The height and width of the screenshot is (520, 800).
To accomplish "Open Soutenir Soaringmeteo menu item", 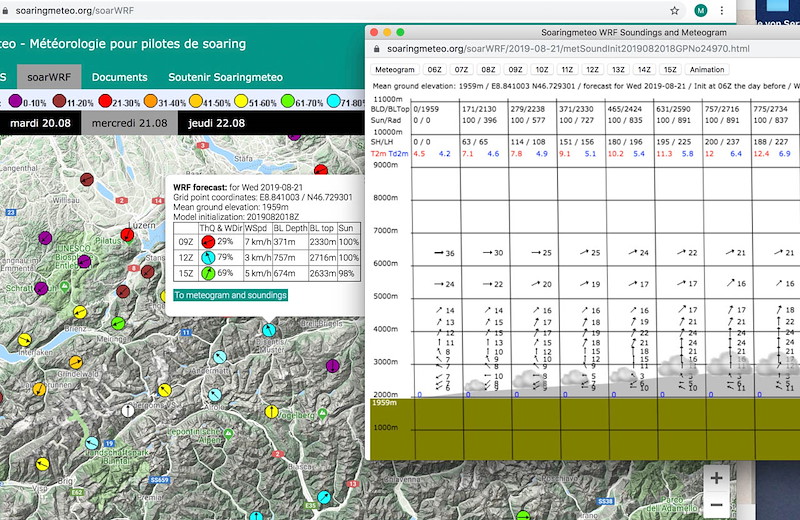I will click(226, 77).
